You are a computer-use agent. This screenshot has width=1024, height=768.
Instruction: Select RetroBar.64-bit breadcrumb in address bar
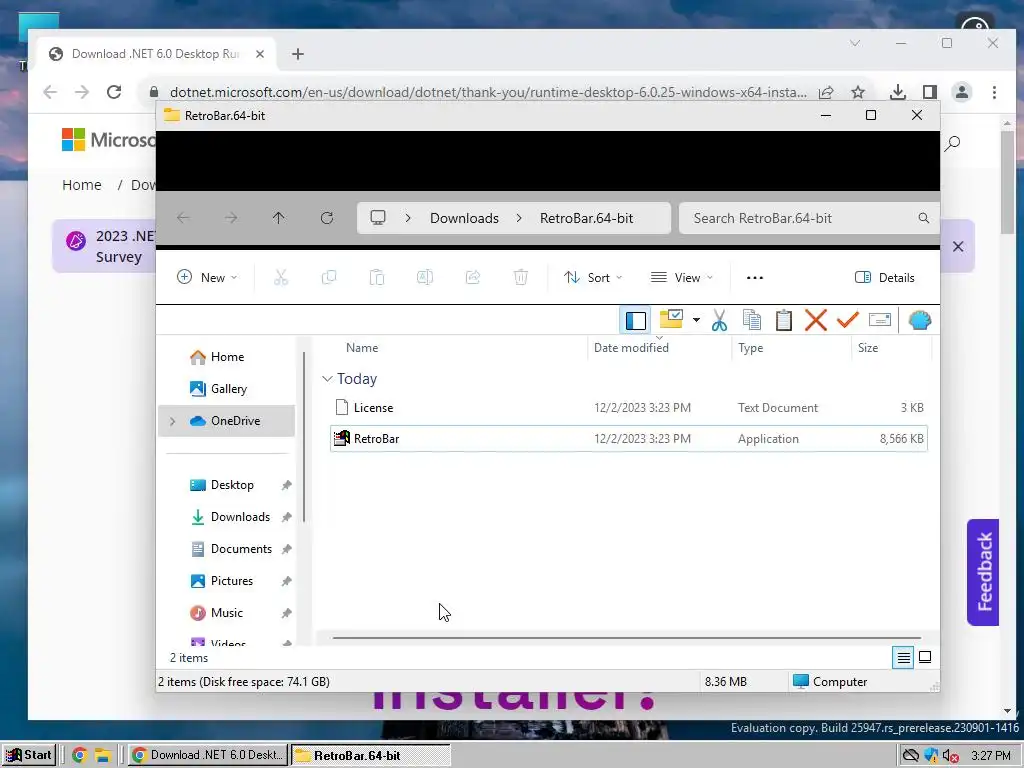coord(586,218)
